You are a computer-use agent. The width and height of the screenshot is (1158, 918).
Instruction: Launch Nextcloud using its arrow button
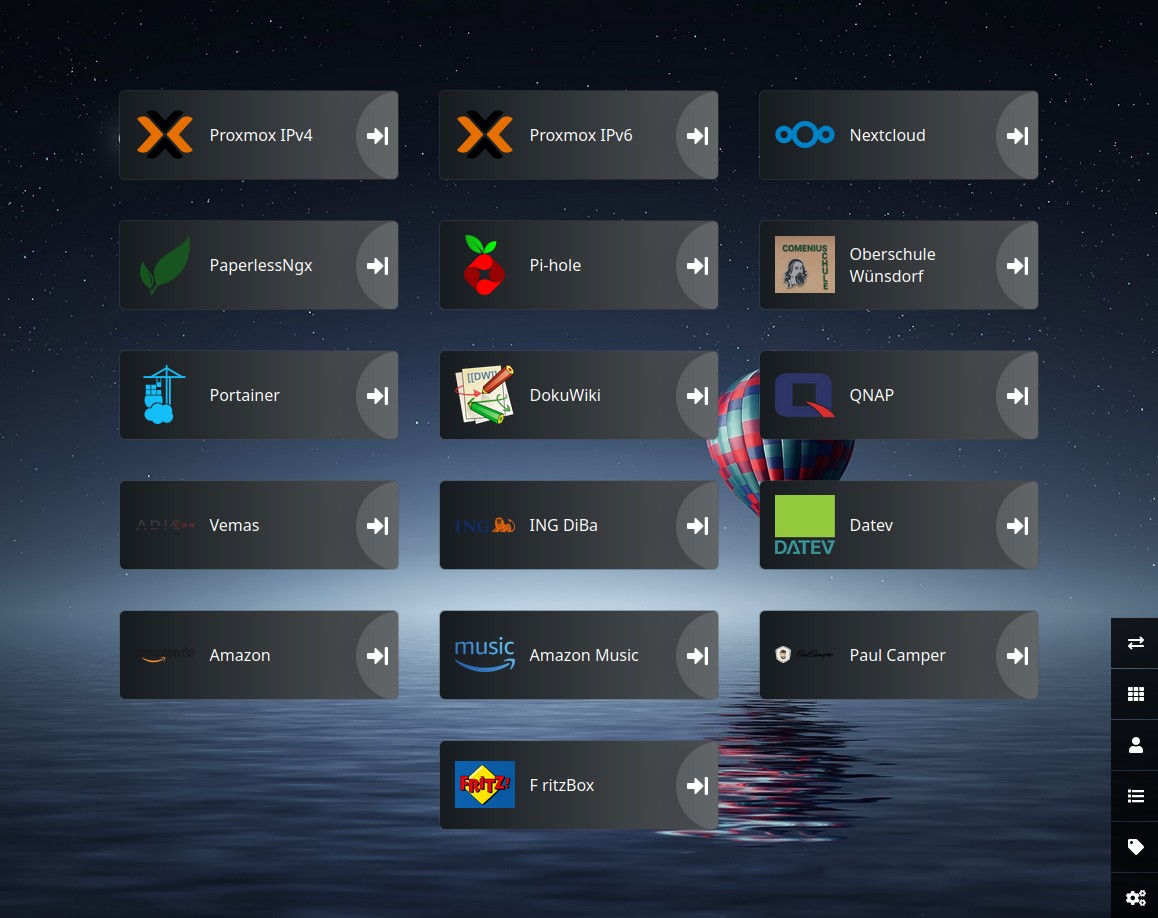(x=1017, y=136)
